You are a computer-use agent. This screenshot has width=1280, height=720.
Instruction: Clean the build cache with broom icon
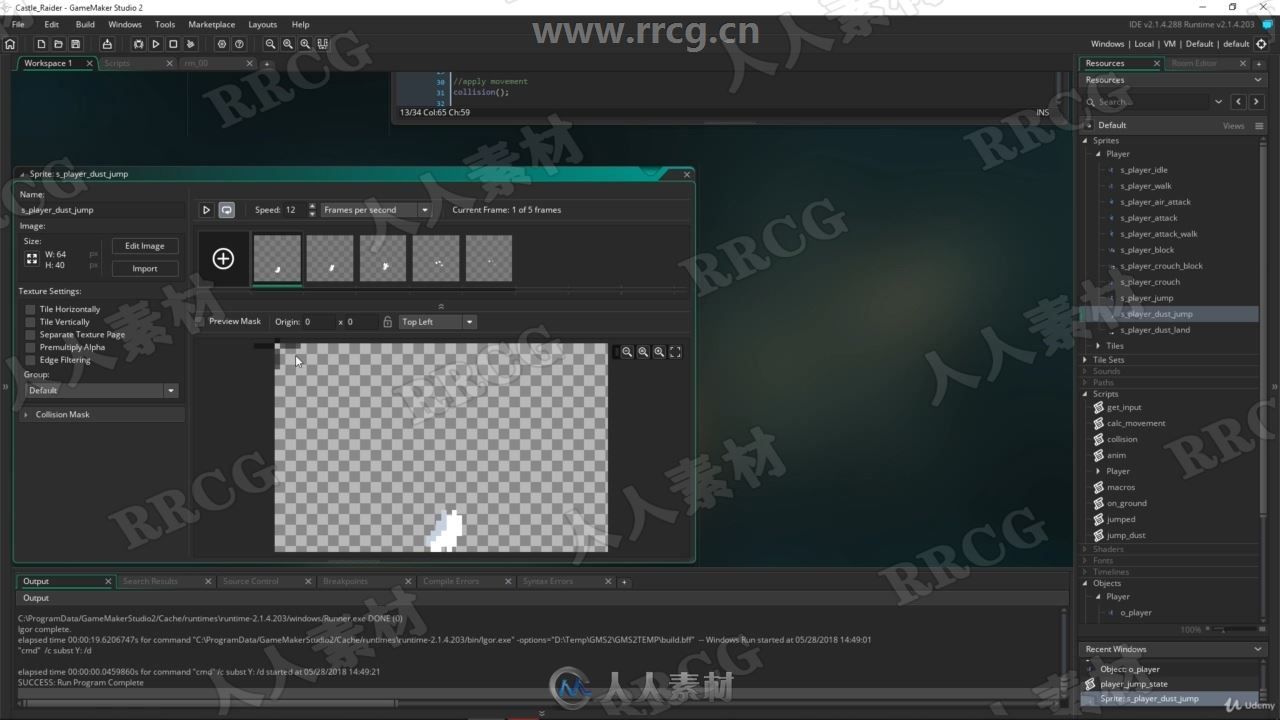[191, 44]
